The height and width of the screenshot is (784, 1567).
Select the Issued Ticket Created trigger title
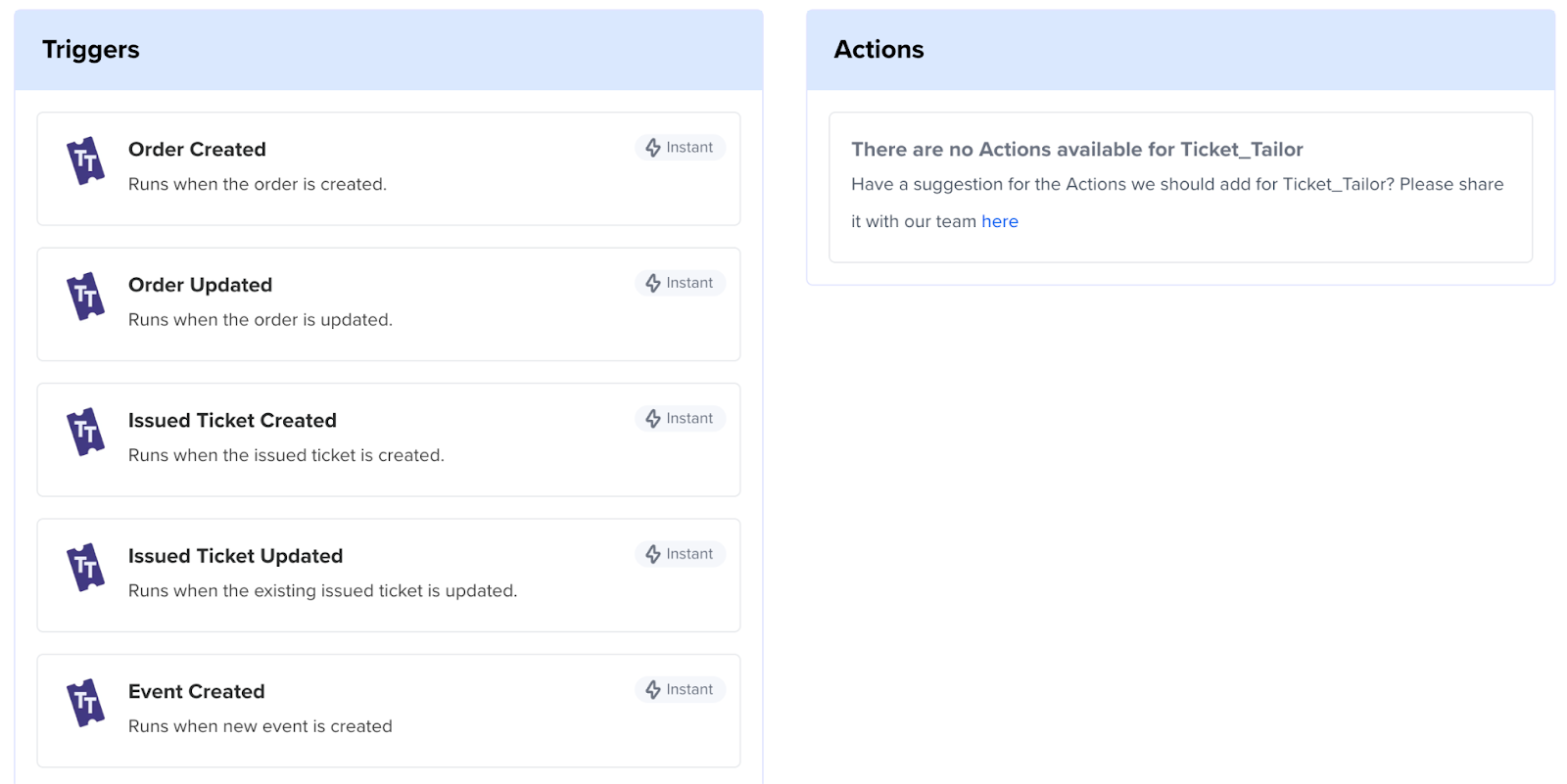pos(232,420)
